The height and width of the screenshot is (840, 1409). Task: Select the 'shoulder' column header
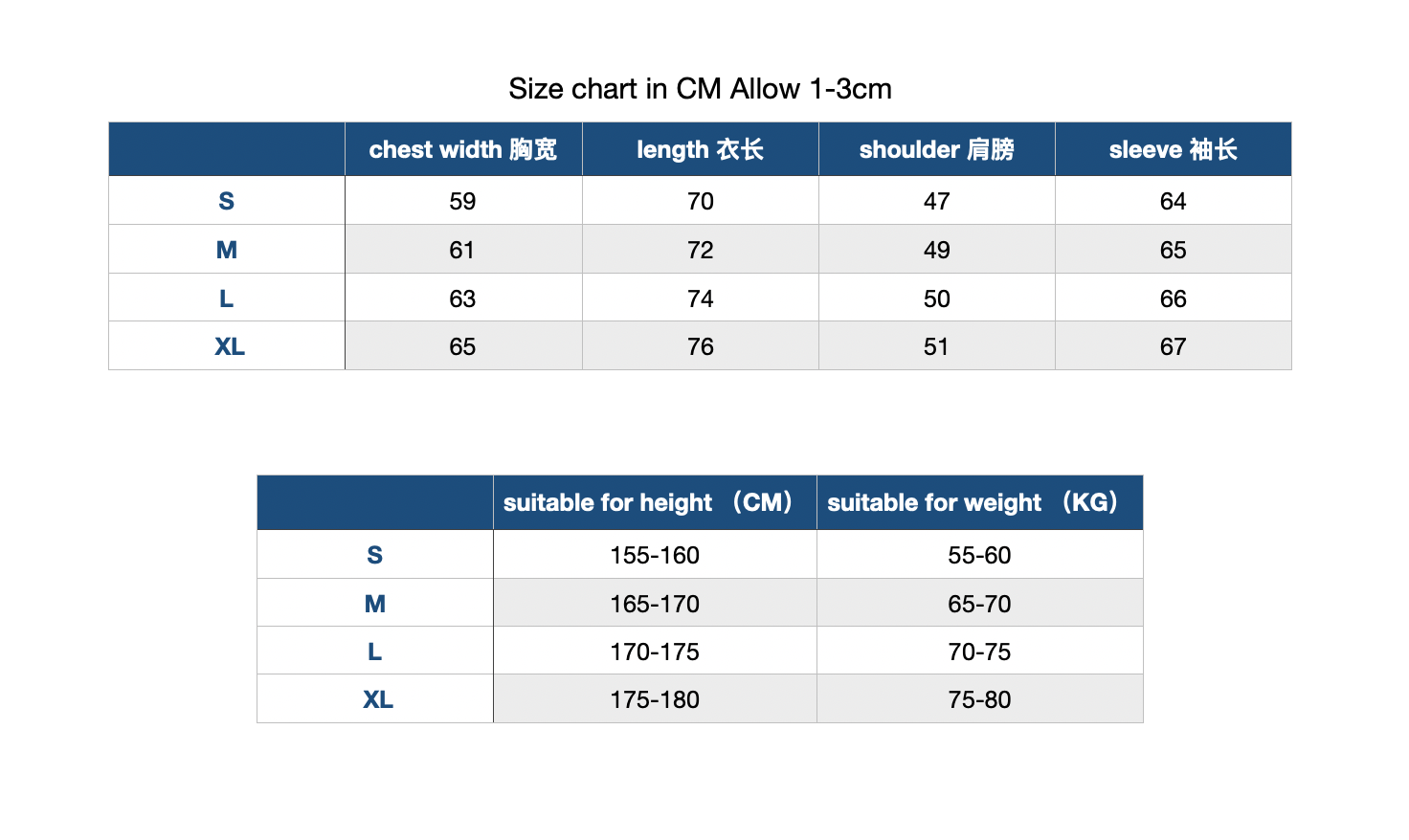click(x=936, y=149)
